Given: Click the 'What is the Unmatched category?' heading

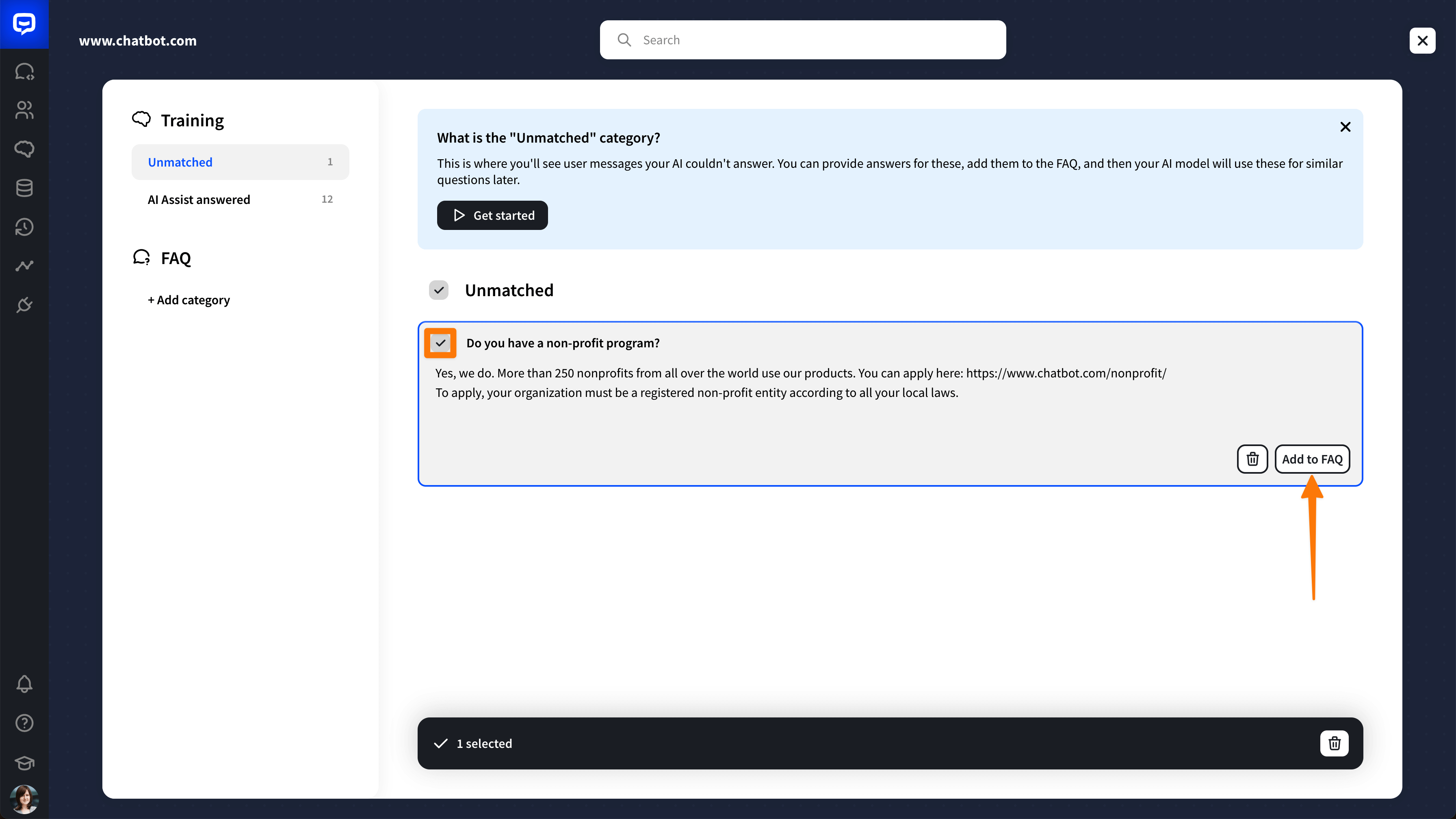Looking at the screenshot, I should click(548, 138).
